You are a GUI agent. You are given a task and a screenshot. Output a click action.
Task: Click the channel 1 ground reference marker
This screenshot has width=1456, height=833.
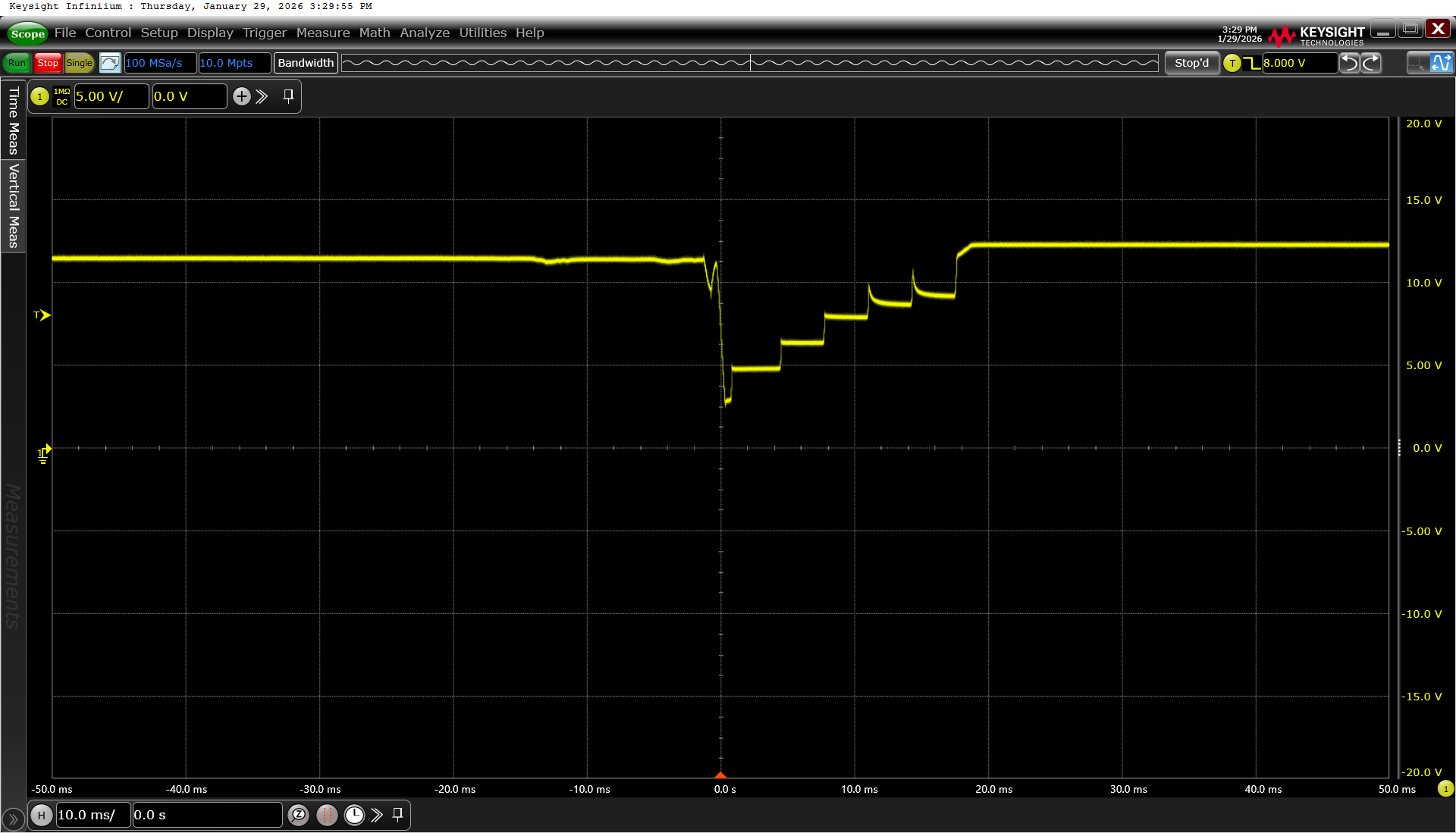43,453
